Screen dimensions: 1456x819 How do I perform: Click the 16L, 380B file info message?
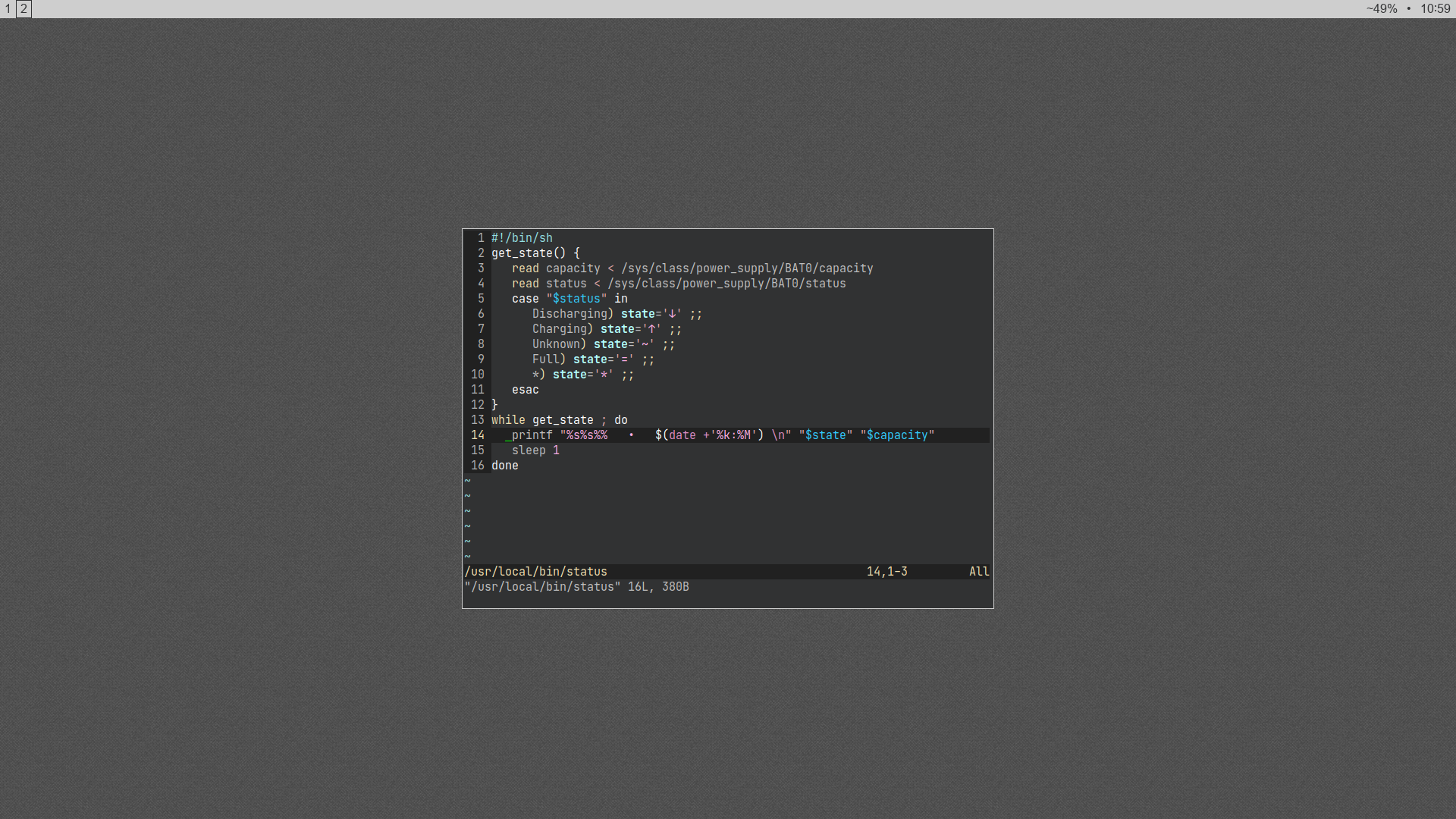point(658,587)
